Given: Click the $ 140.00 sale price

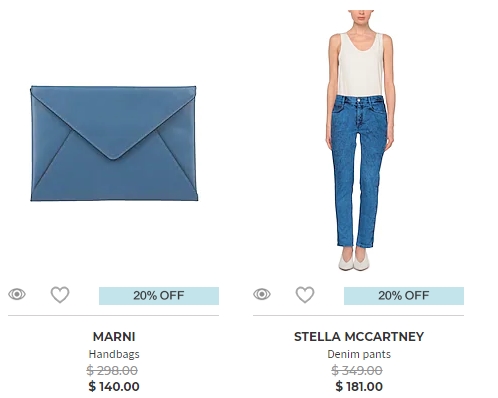Looking at the screenshot, I should click(x=114, y=387).
